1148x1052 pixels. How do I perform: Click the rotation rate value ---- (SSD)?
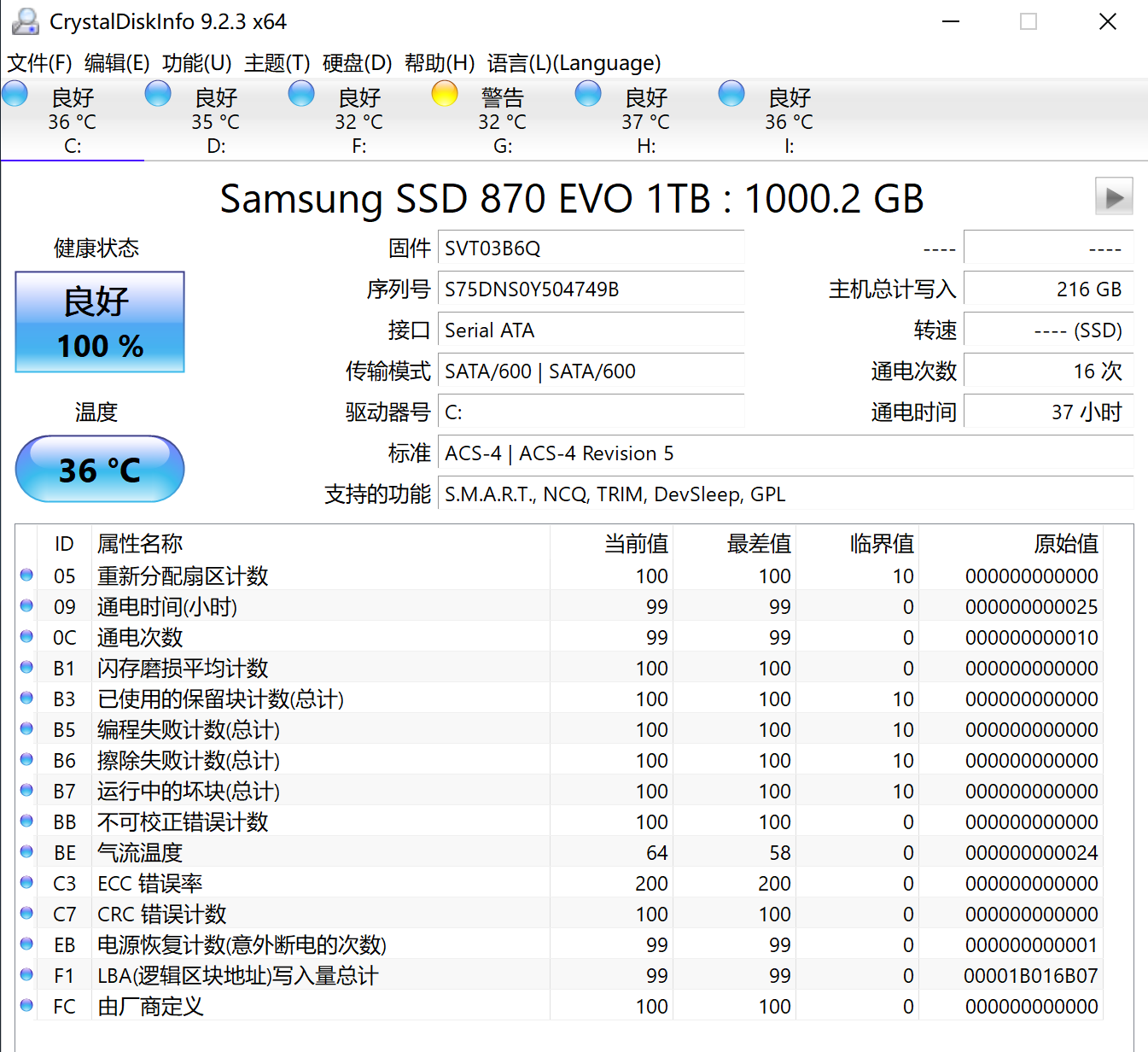click(x=1048, y=330)
